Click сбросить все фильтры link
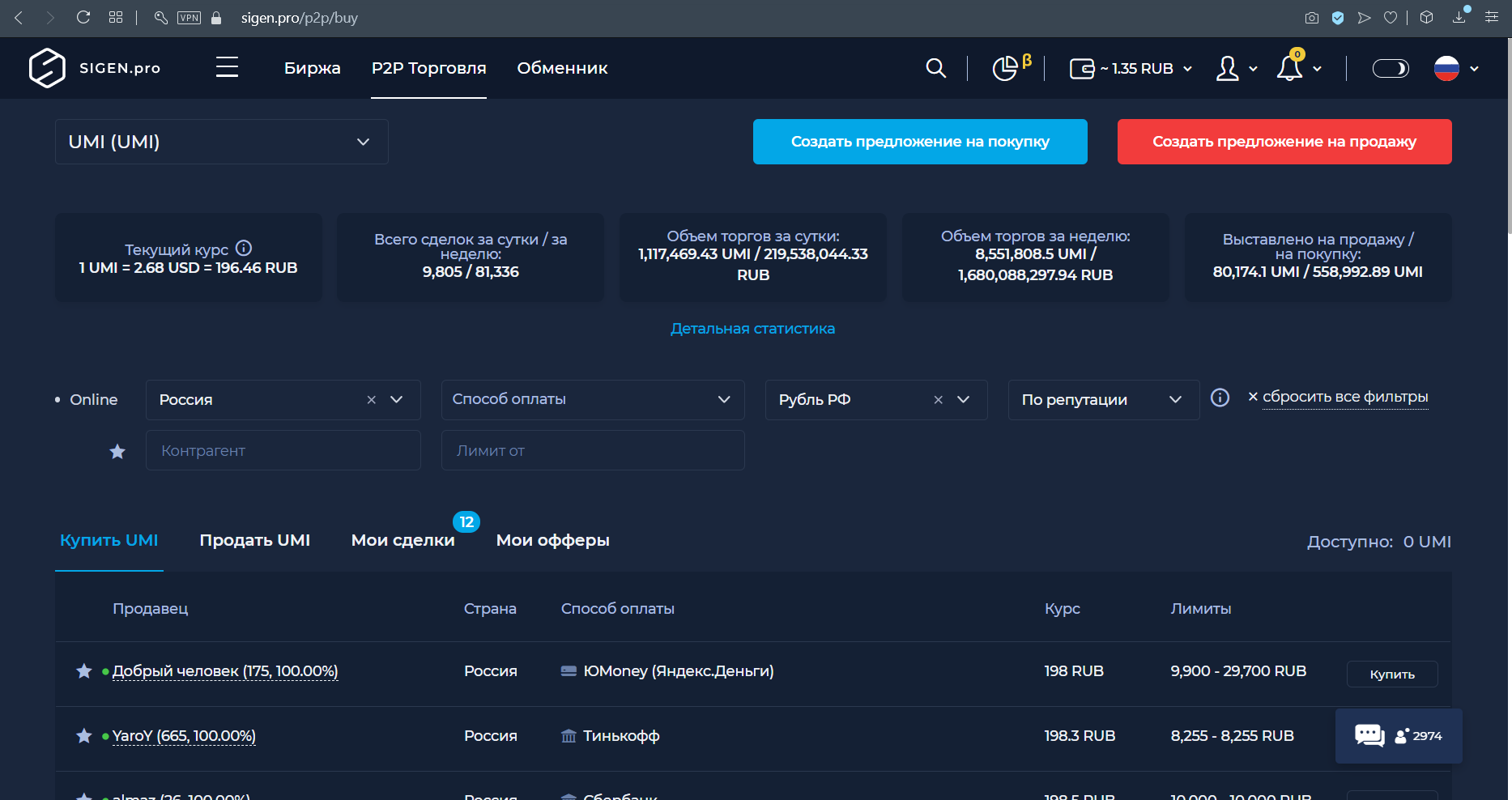This screenshot has width=1512, height=800. (x=1345, y=397)
